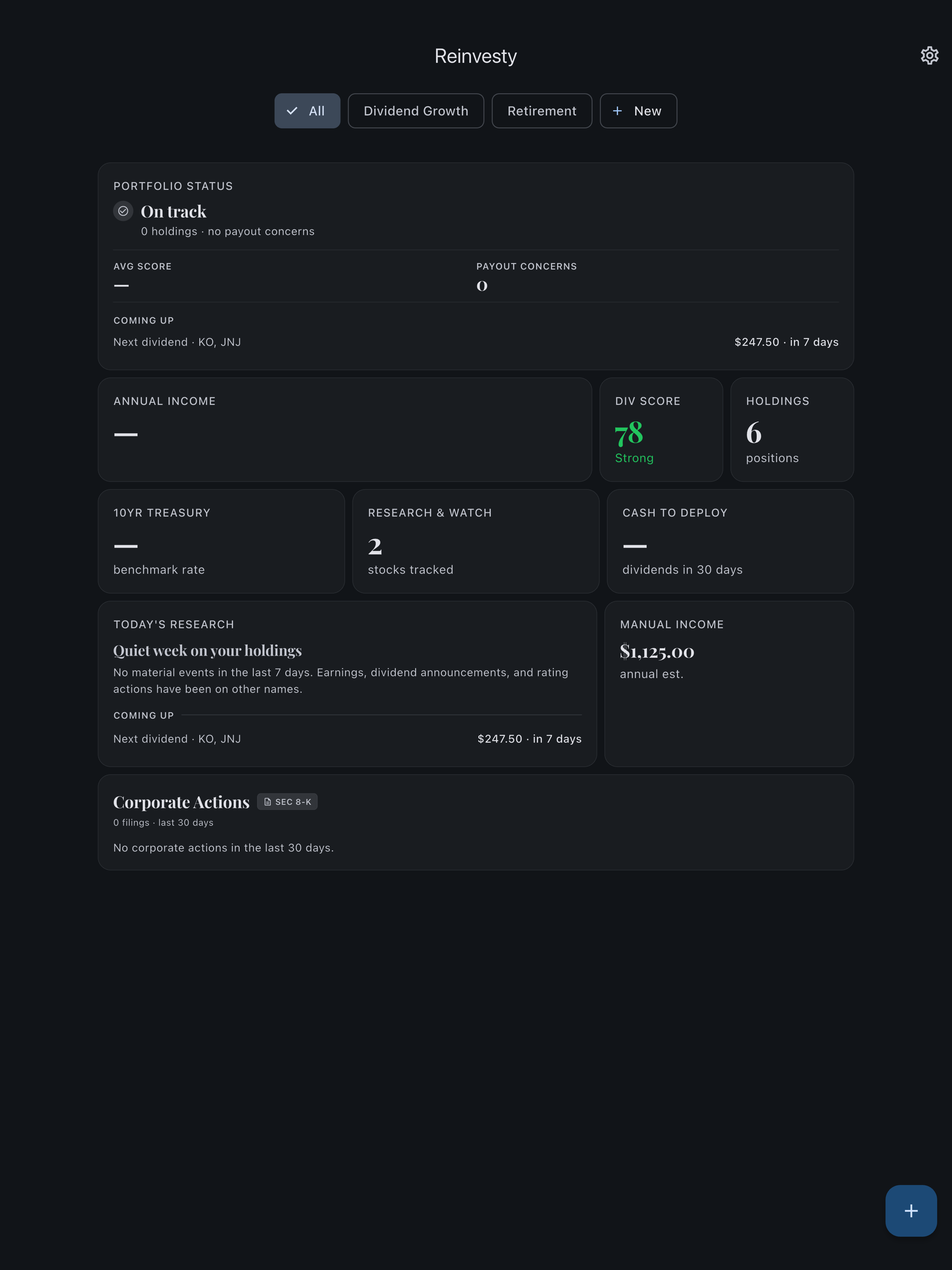This screenshot has height=1270, width=952.
Task: Click the On track checkmark circle icon
Action: click(123, 211)
